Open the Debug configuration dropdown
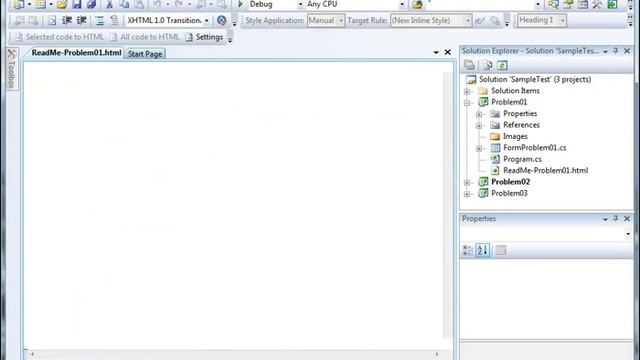 tap(300, 4)
